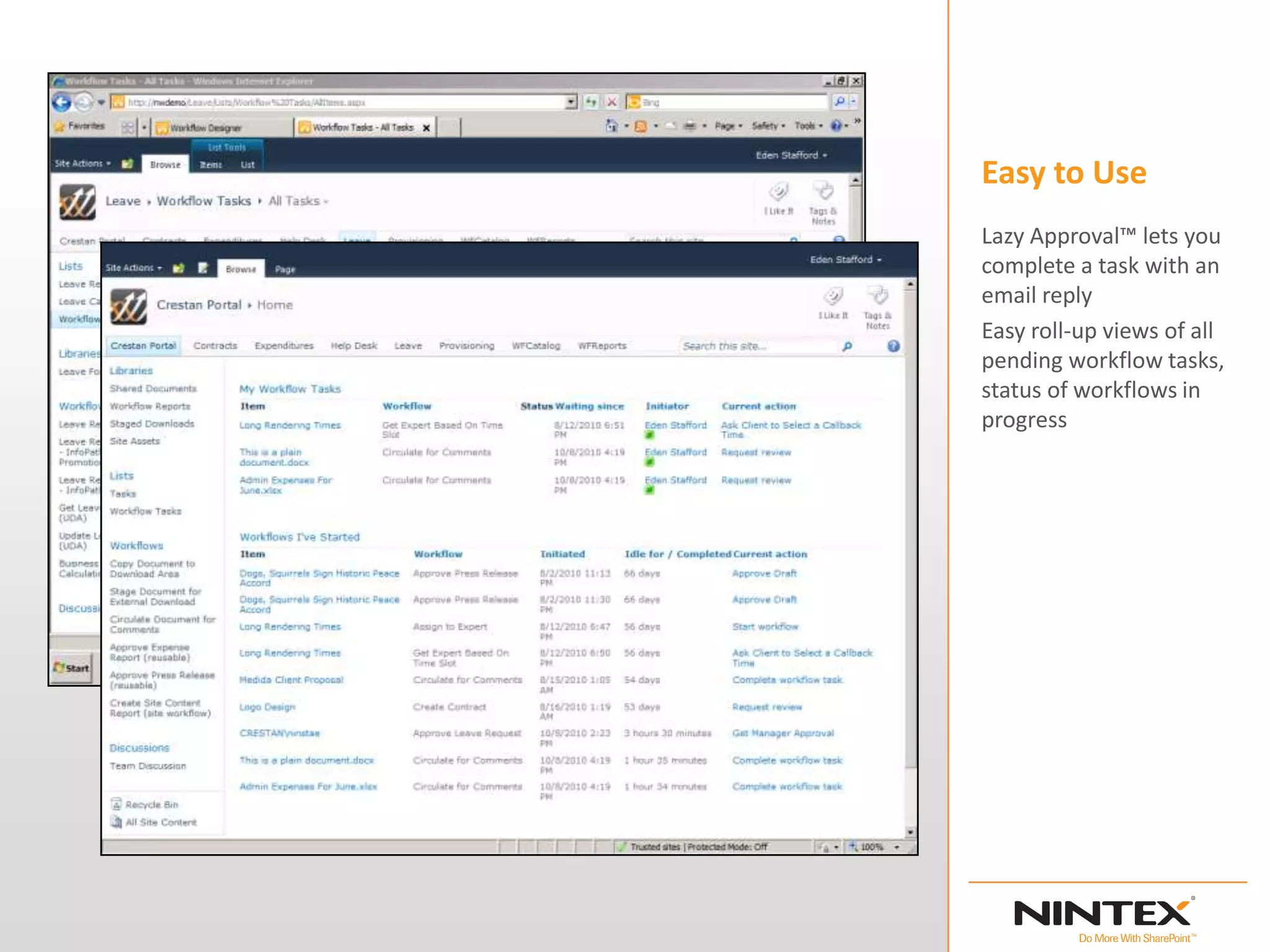Click the blue help icon beside site search
1270x952 pixels.
pos(893,346)
